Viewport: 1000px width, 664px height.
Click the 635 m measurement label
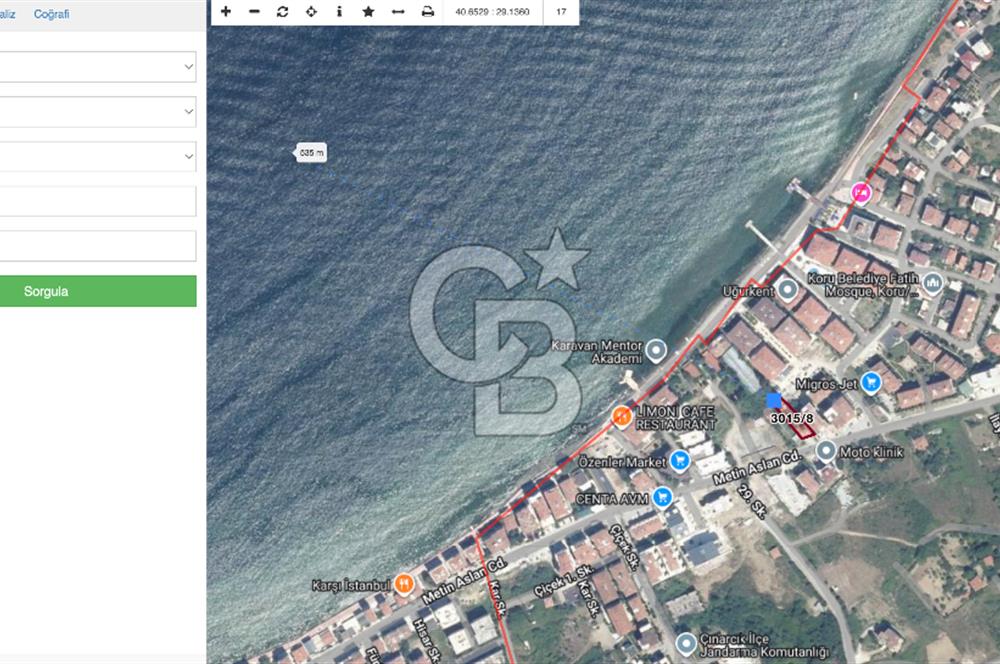pyautogui.click(x=312, y=152)
